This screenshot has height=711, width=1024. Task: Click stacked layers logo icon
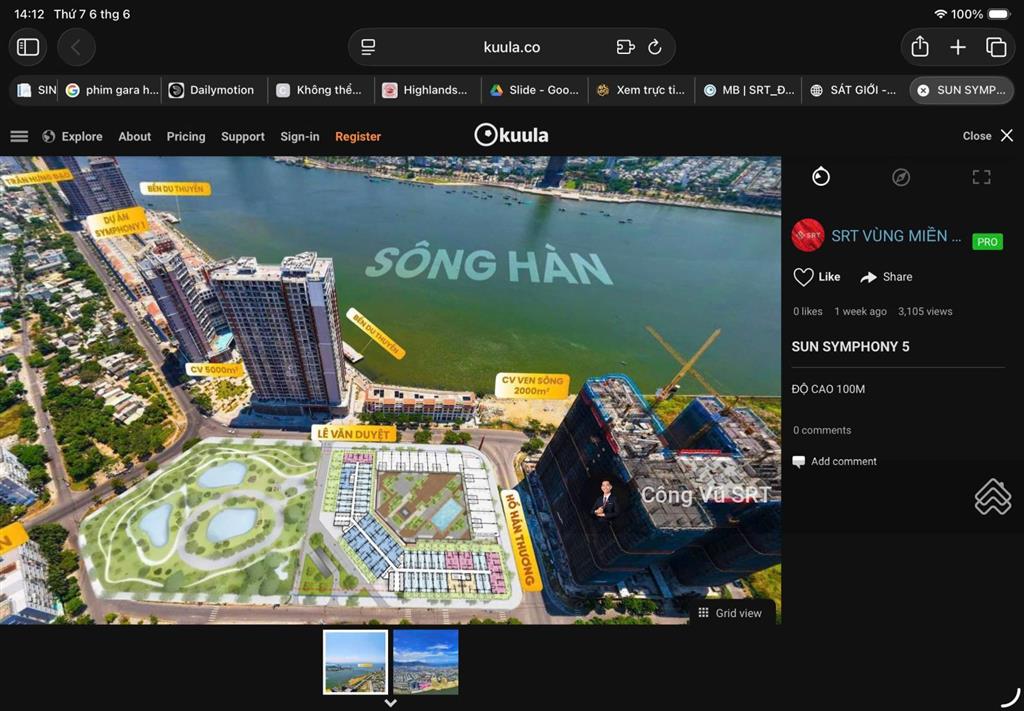(x=993, y=497)
